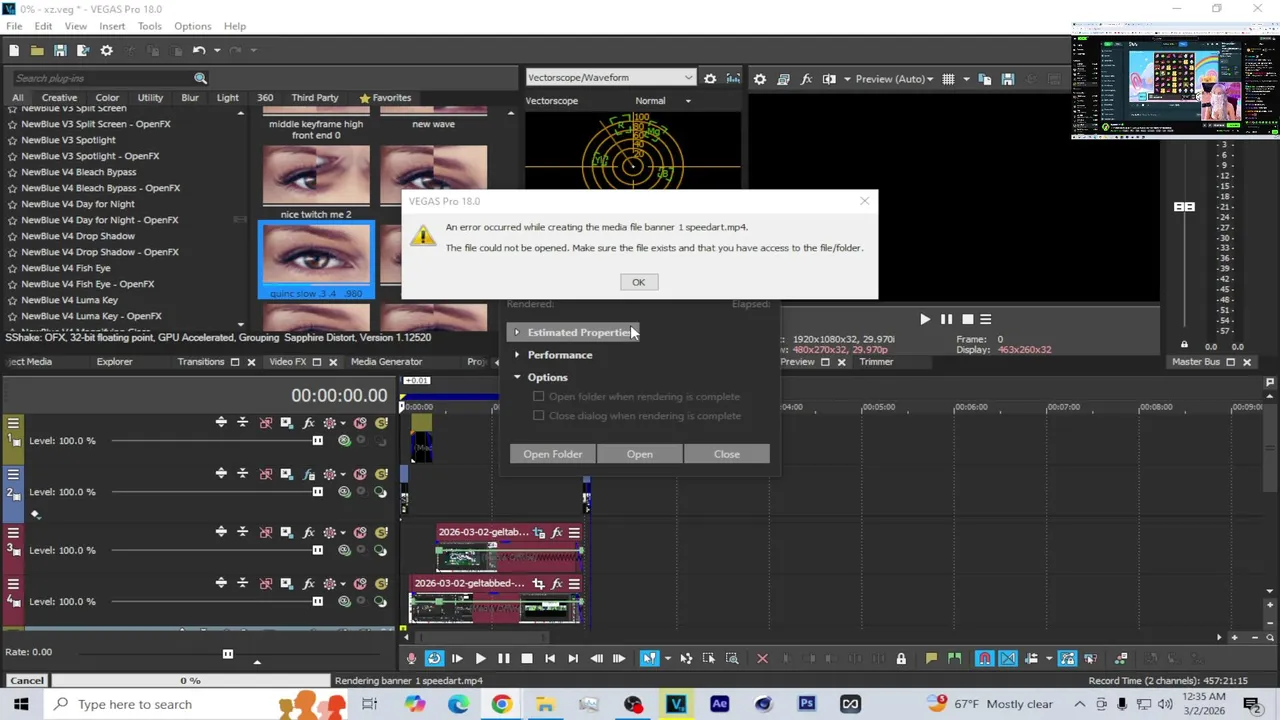Image resolution: width=1280 pixels, height=720 pixels.
Task: Click the Open project folder icon
Action: (37, 50)
